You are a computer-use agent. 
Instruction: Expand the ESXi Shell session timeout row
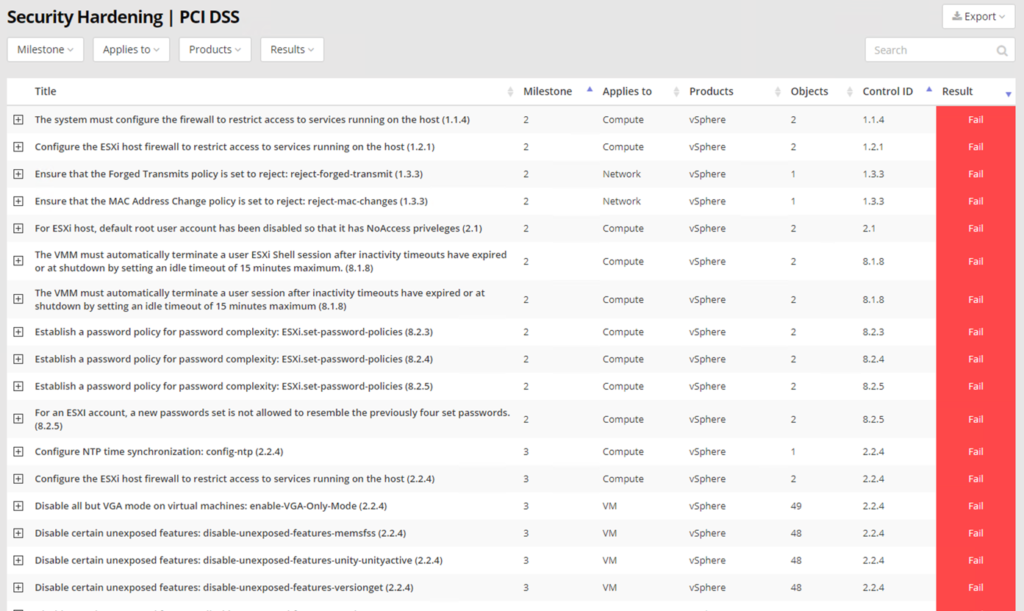18,260
